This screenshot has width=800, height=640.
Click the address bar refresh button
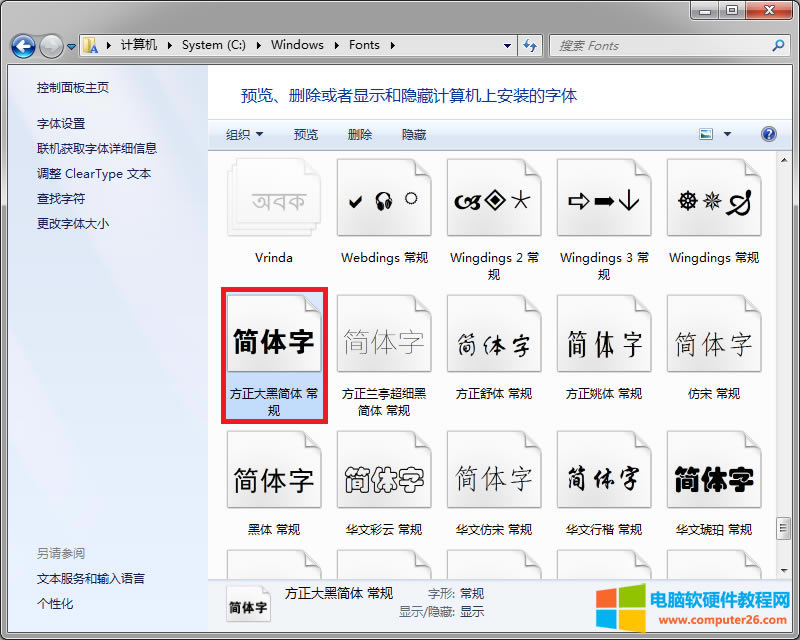tap(530, 45)
